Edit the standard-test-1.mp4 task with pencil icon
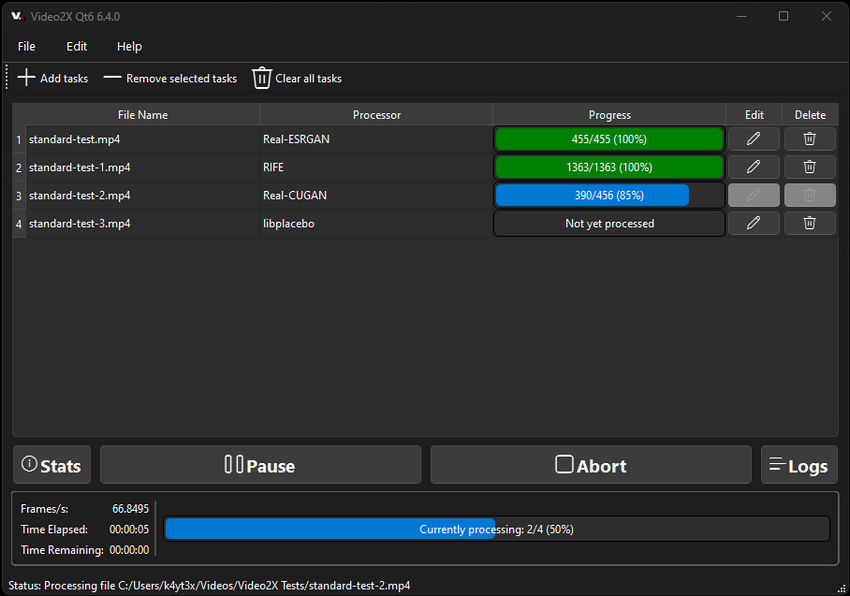The image size is (850, 596). (x=754, y=167)
